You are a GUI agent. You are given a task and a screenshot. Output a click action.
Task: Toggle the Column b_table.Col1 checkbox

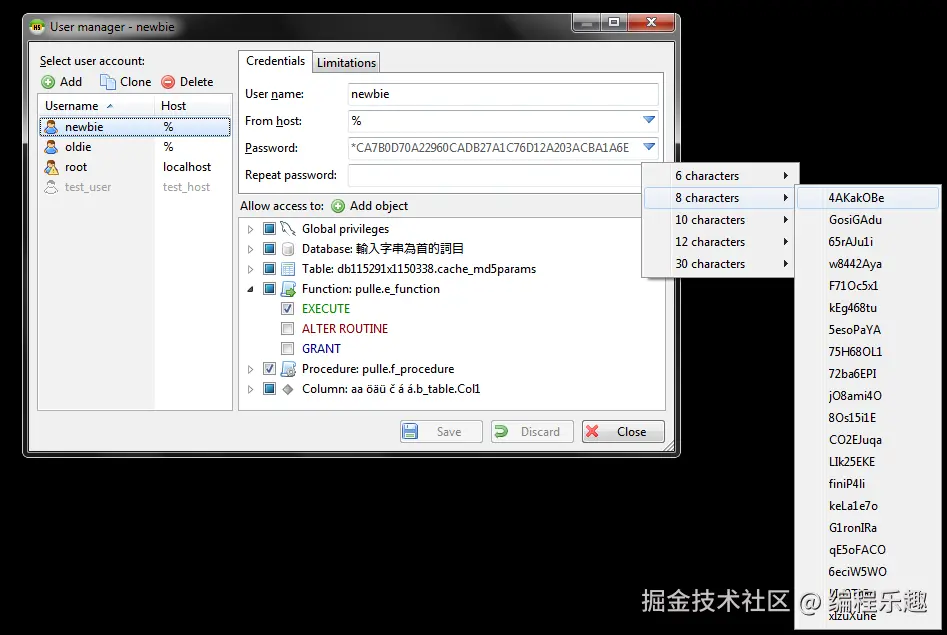(269, 389)
